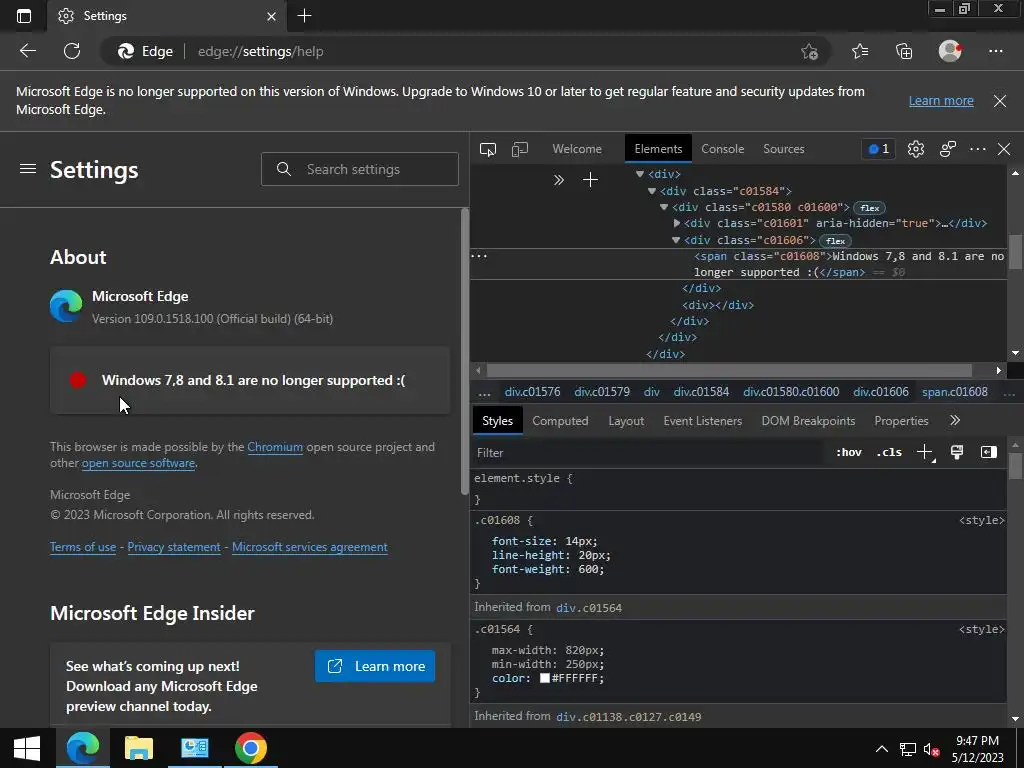
Task: Open DevTools settings gear
Action: coord(916,149)
